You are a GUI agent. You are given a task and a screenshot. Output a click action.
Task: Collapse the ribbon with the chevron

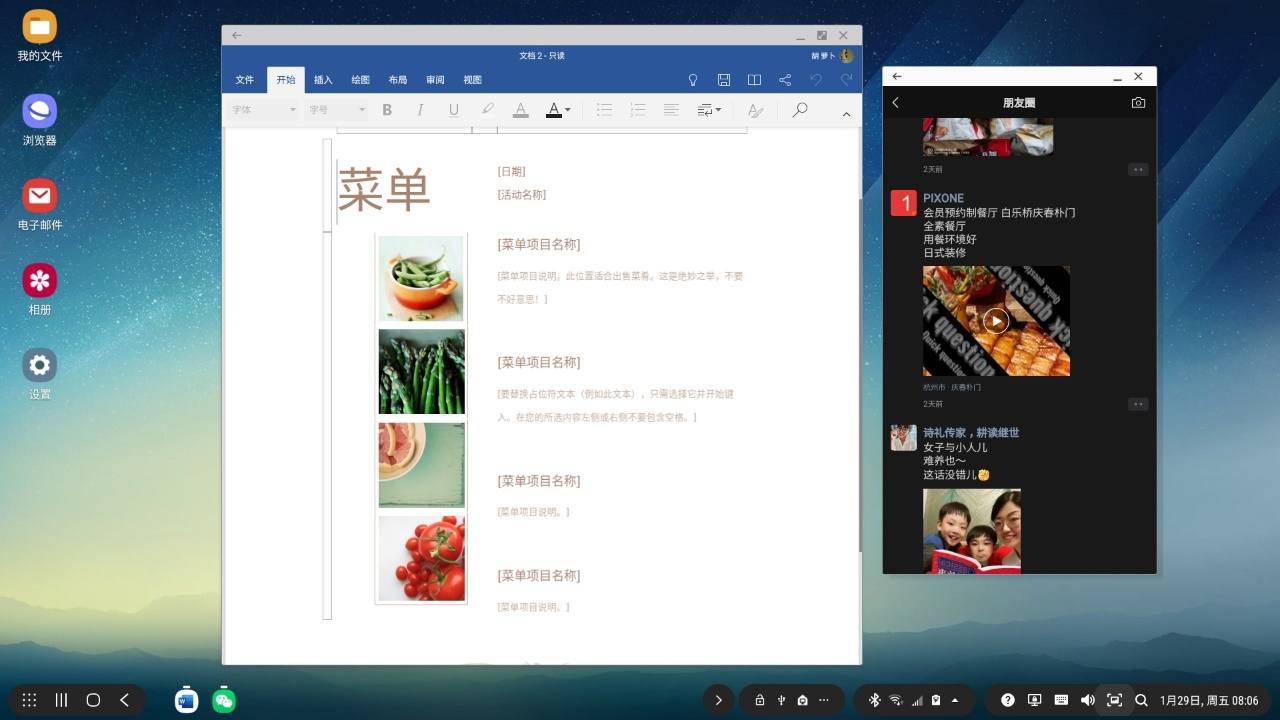tap(846, 114)
